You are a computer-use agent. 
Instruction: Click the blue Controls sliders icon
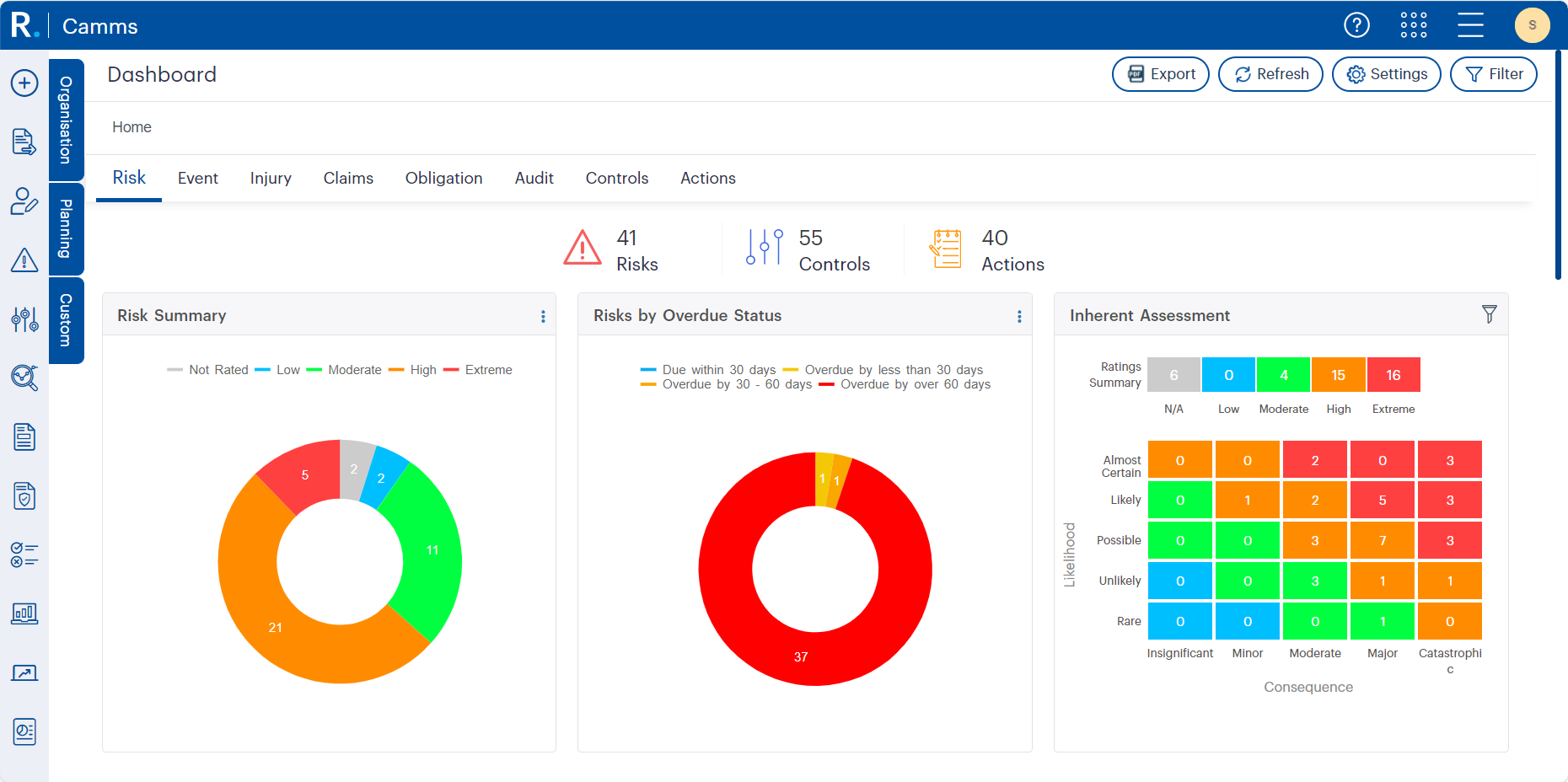pos(765,248)
